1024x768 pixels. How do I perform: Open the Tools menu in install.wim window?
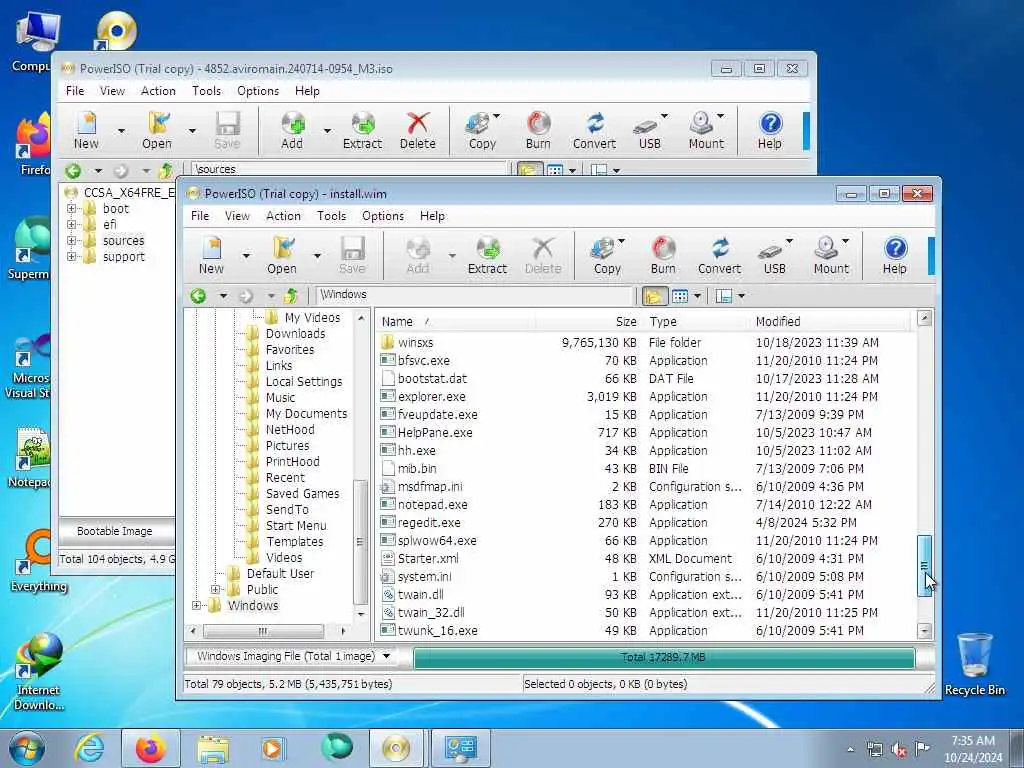point(332,216)
